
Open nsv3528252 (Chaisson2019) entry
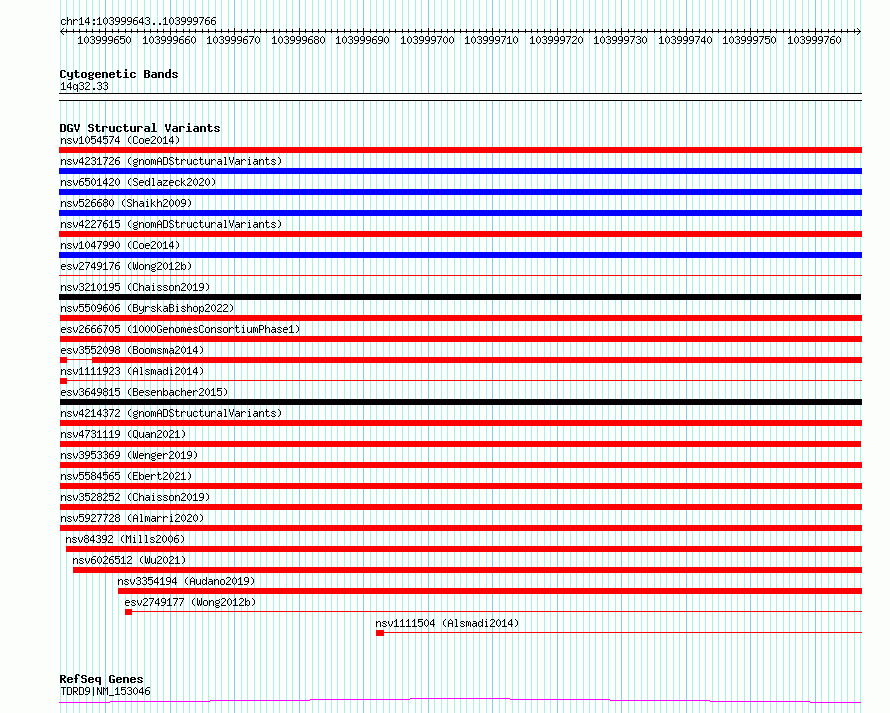[x=135, y=497]
